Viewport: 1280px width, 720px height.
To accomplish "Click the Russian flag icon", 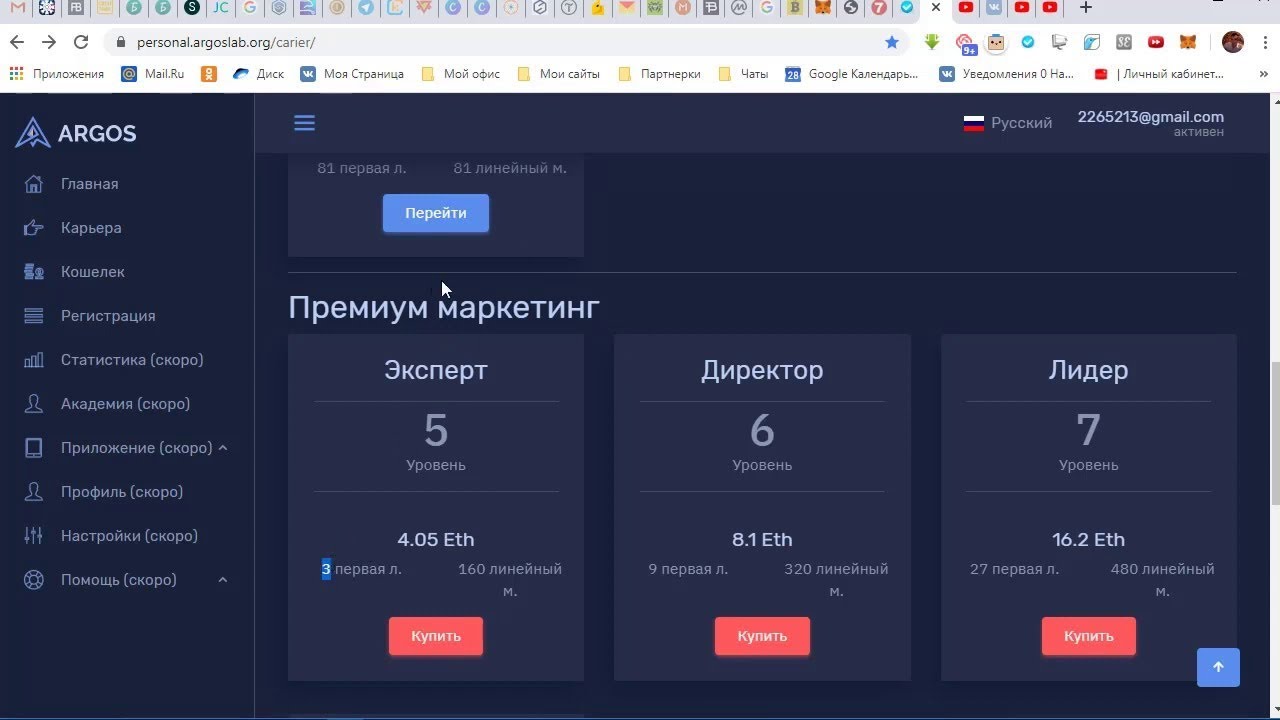I will pyautogui.click(x=973, y=123).
